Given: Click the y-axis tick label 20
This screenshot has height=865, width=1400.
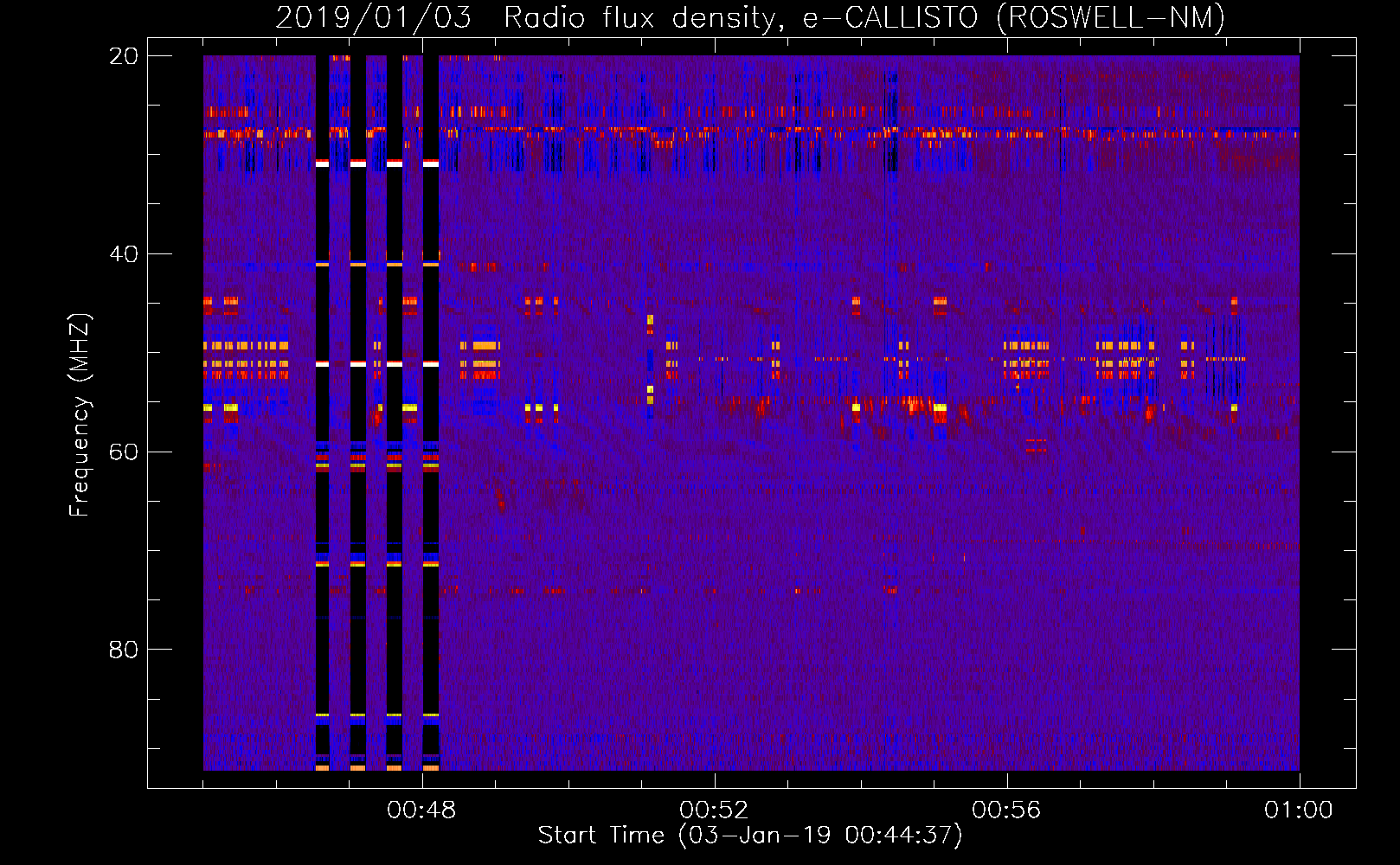Looking at the screenshot, I should tap(124, 56).
